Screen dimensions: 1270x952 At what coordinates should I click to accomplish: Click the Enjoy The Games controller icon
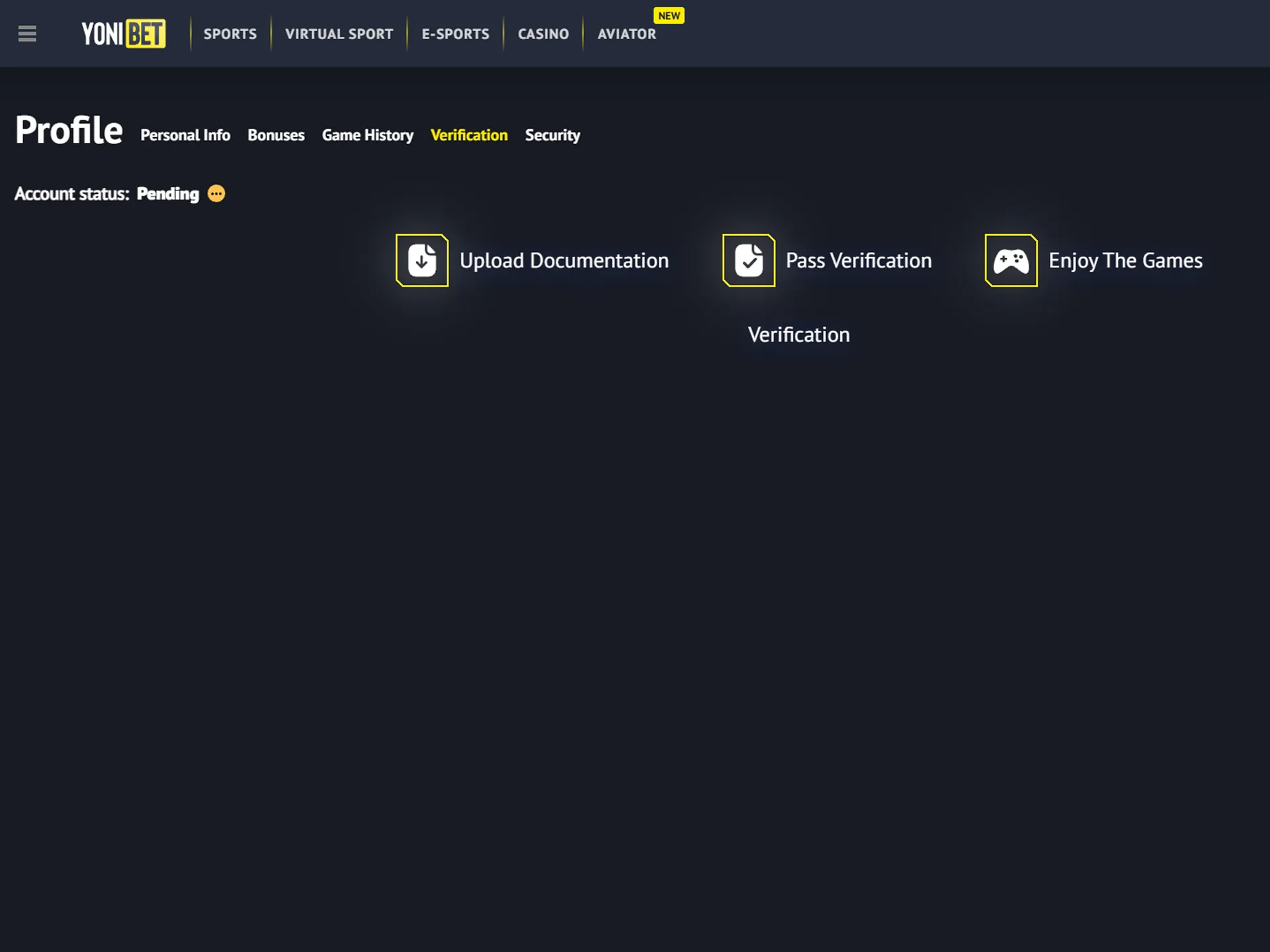pos(1011,259)
